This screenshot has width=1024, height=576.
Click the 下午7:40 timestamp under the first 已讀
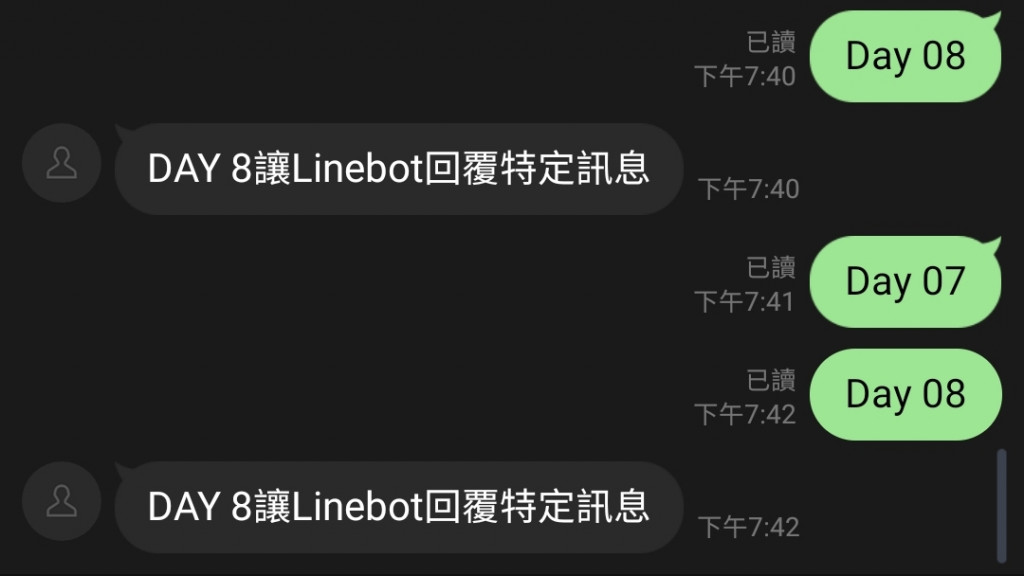click(745, 76)
